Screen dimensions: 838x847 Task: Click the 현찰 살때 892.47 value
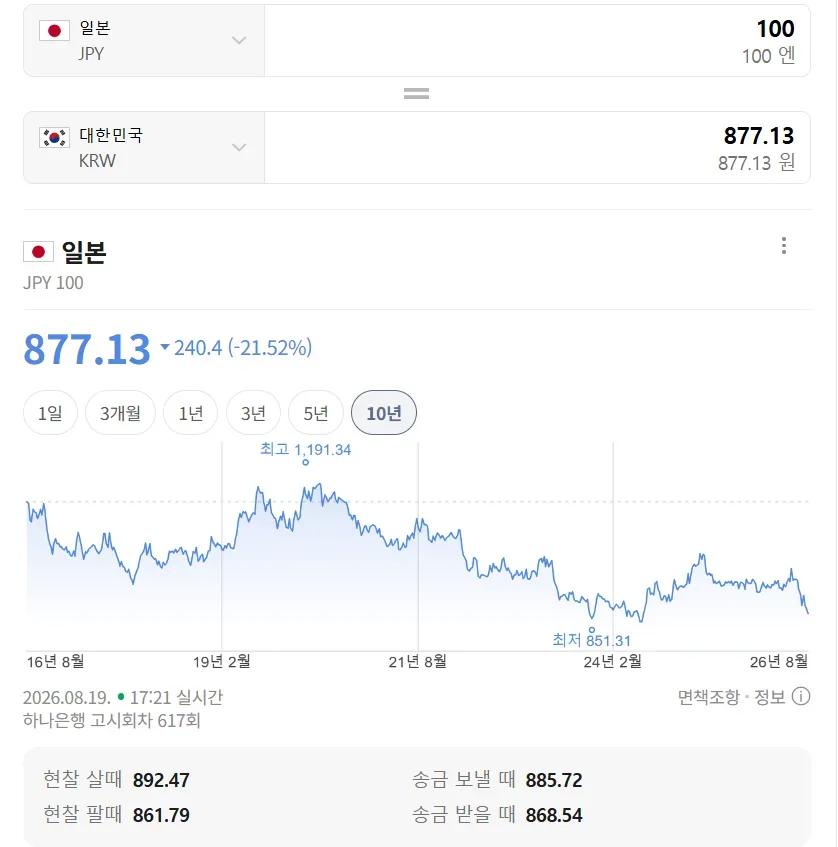(x=161, y=780)
